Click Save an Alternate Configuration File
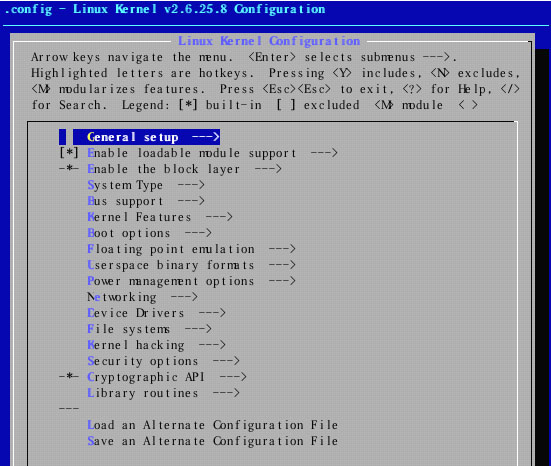The image size is (551, 466). click(x=213, y=441)
